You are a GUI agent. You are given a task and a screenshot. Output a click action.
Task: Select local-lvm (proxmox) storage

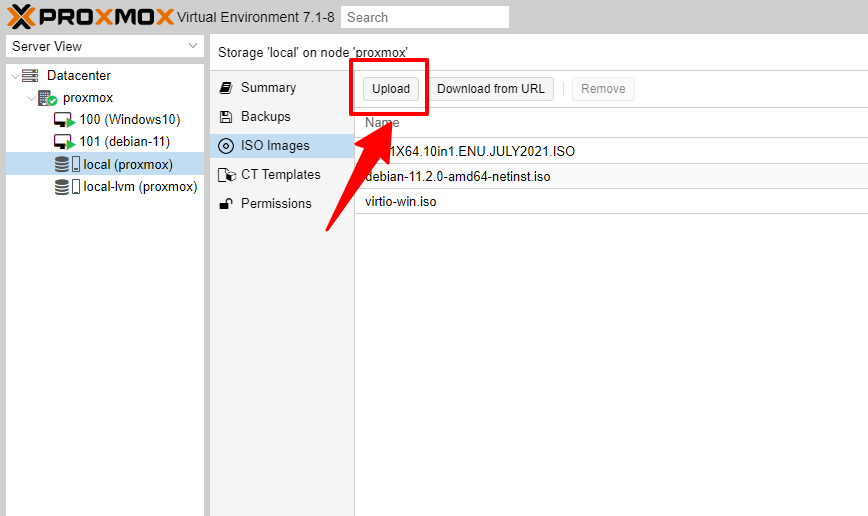click(x=140, y=187)
